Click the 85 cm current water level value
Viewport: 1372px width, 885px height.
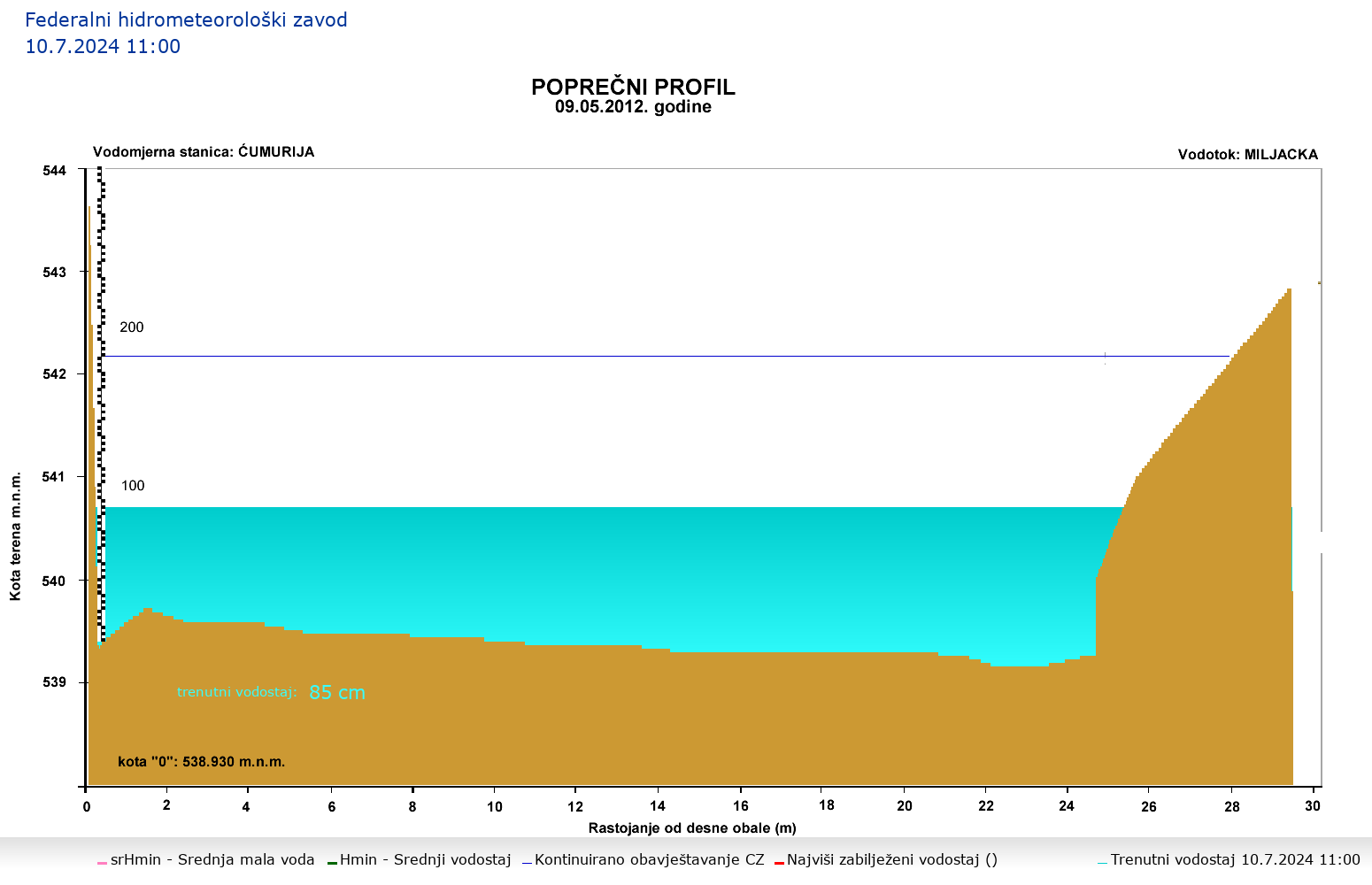point(337,693)
